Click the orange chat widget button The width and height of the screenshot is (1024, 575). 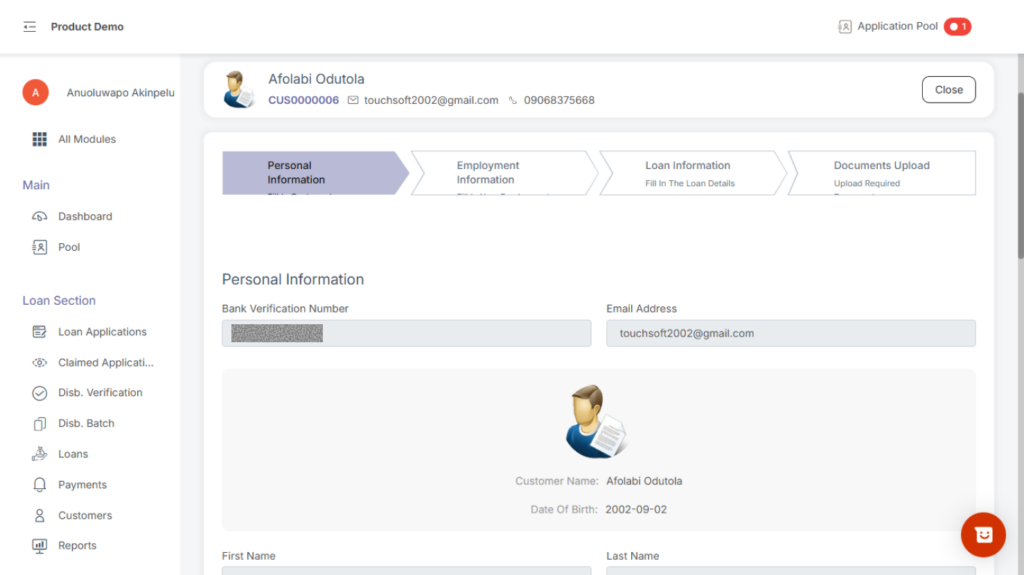tap(983, 535)
